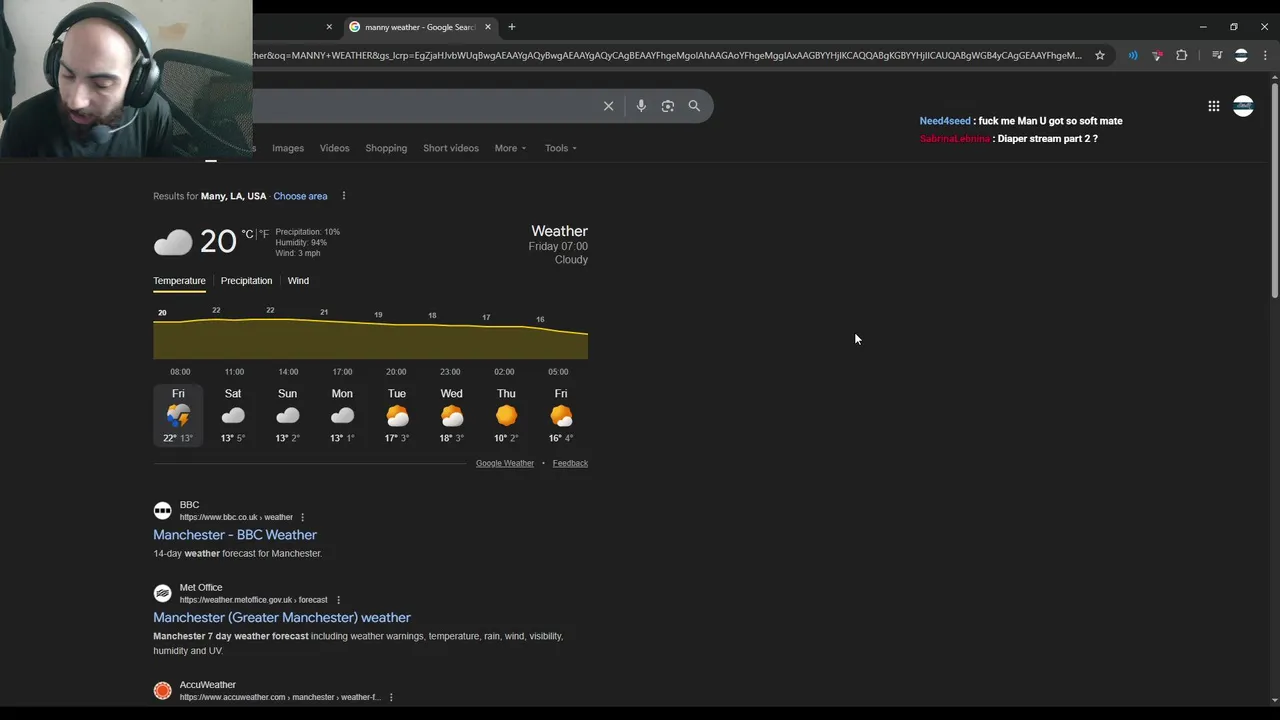Open the media controls music-note icon
Screen dimensions: 1280x720
pos(1217,55)
